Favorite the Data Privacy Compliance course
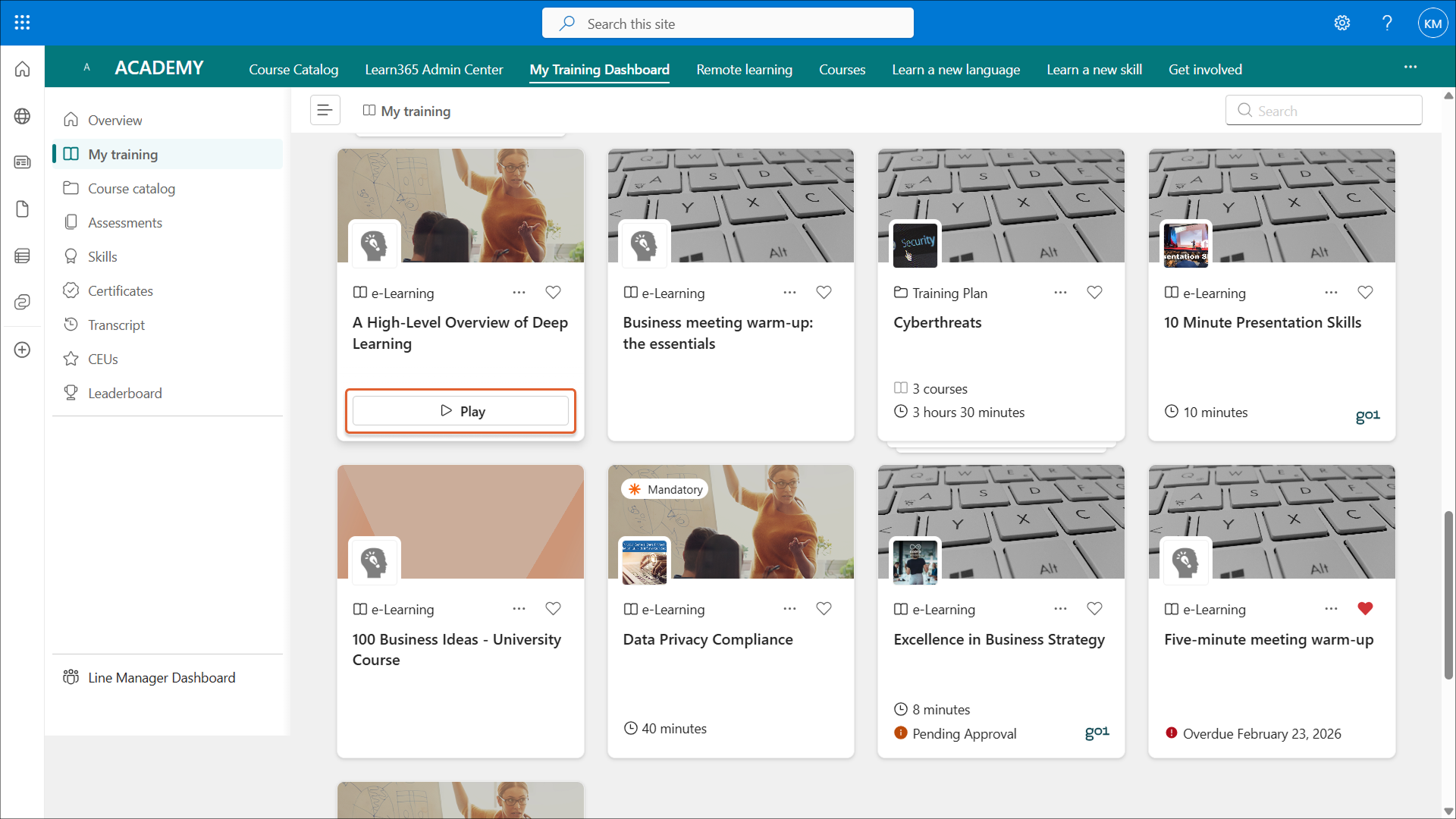The image size is (1456, 819). 824,608
